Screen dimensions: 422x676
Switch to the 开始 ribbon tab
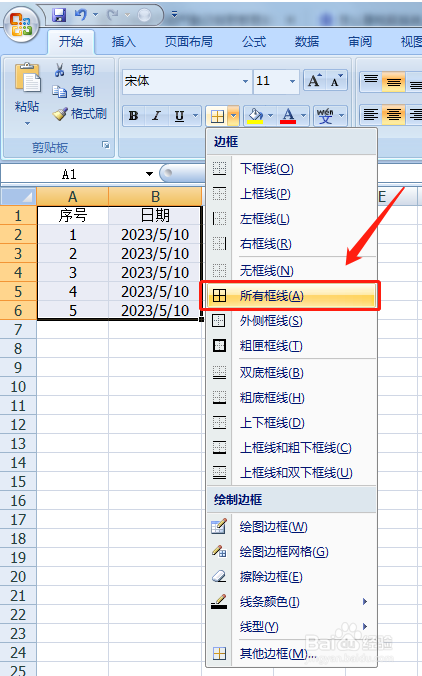(x=71, y=42)
